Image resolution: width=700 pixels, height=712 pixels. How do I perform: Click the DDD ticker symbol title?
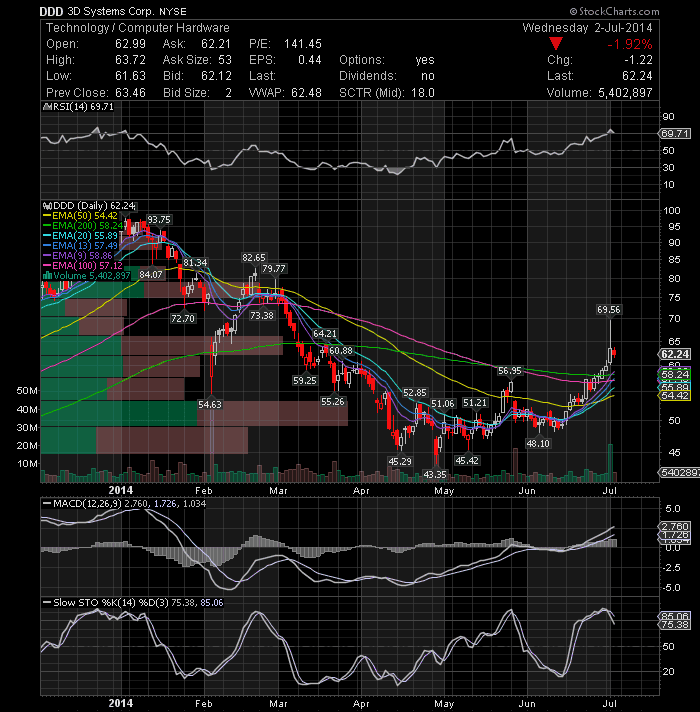click(x=51, y=11)
